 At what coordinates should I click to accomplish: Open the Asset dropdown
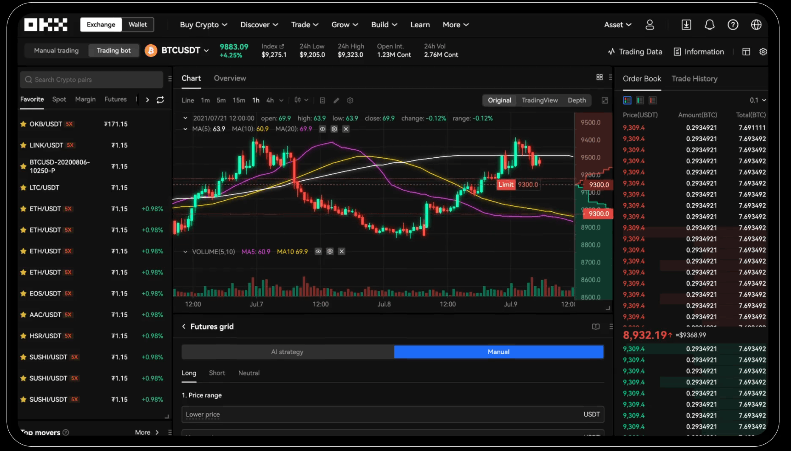tap(617, 24)
